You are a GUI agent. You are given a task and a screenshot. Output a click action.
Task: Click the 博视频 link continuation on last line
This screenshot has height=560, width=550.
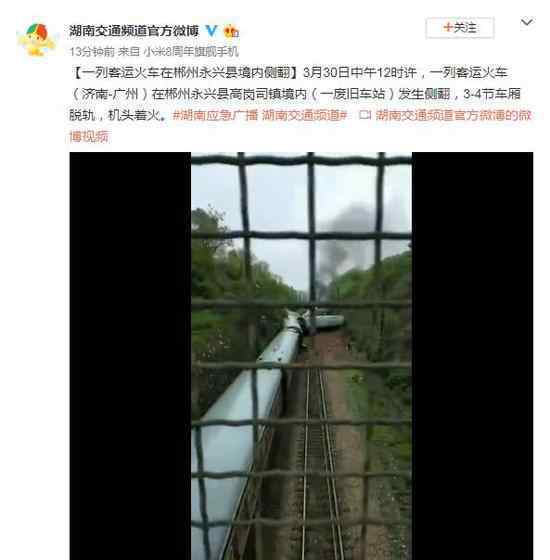[89, 136]
